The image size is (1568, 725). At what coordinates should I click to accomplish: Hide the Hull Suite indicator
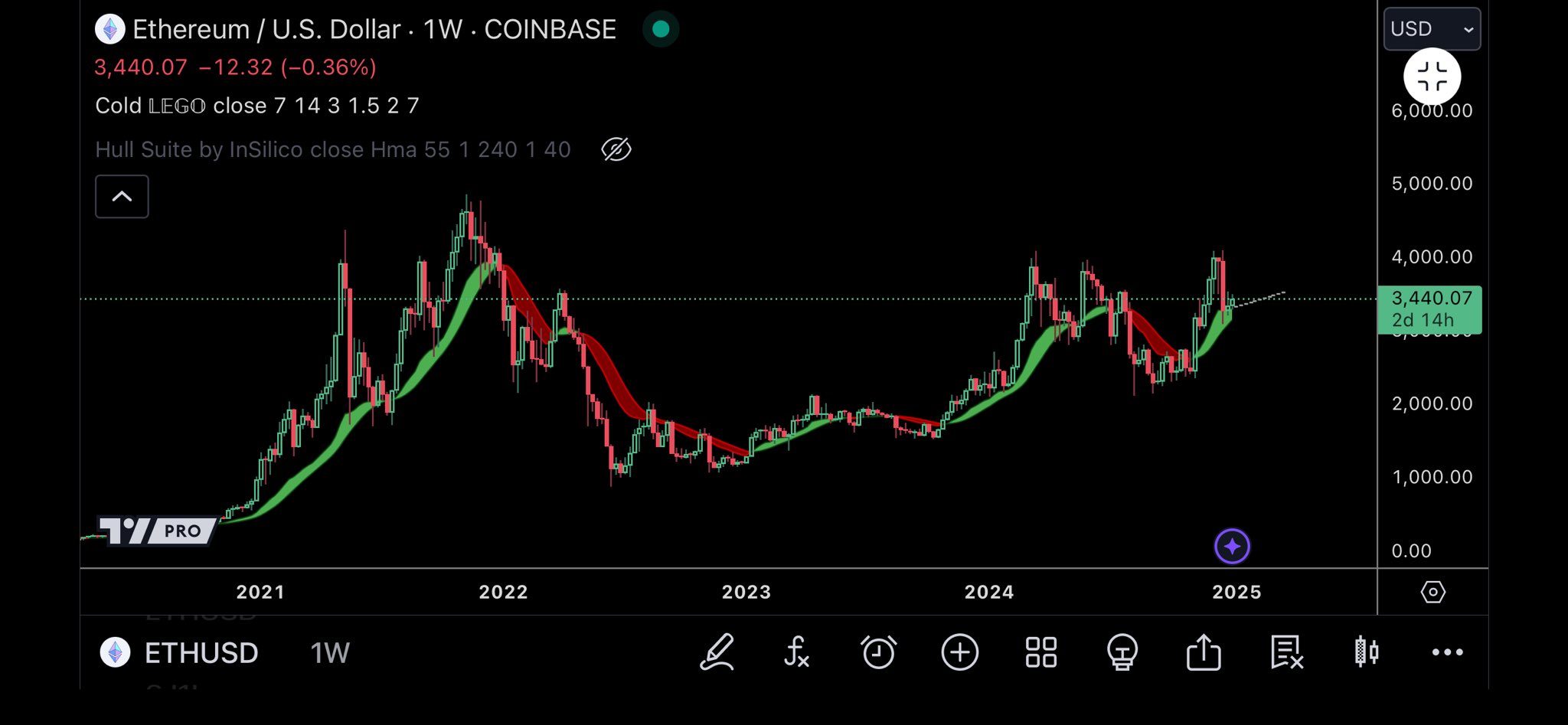tap(615, 149)
